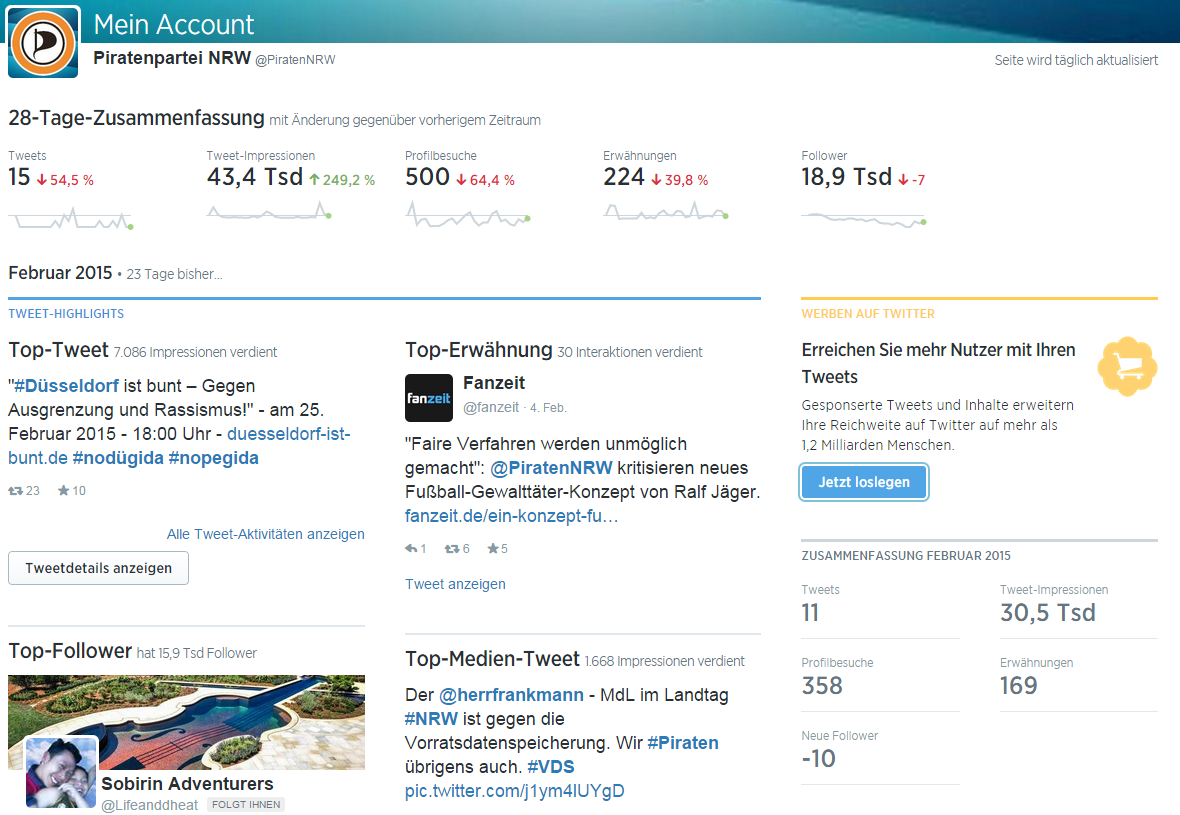Screen dimensions: 1180x815
Task: Click "Seite wird täglich aktualisiert" note
Action: pos(1076,60)
